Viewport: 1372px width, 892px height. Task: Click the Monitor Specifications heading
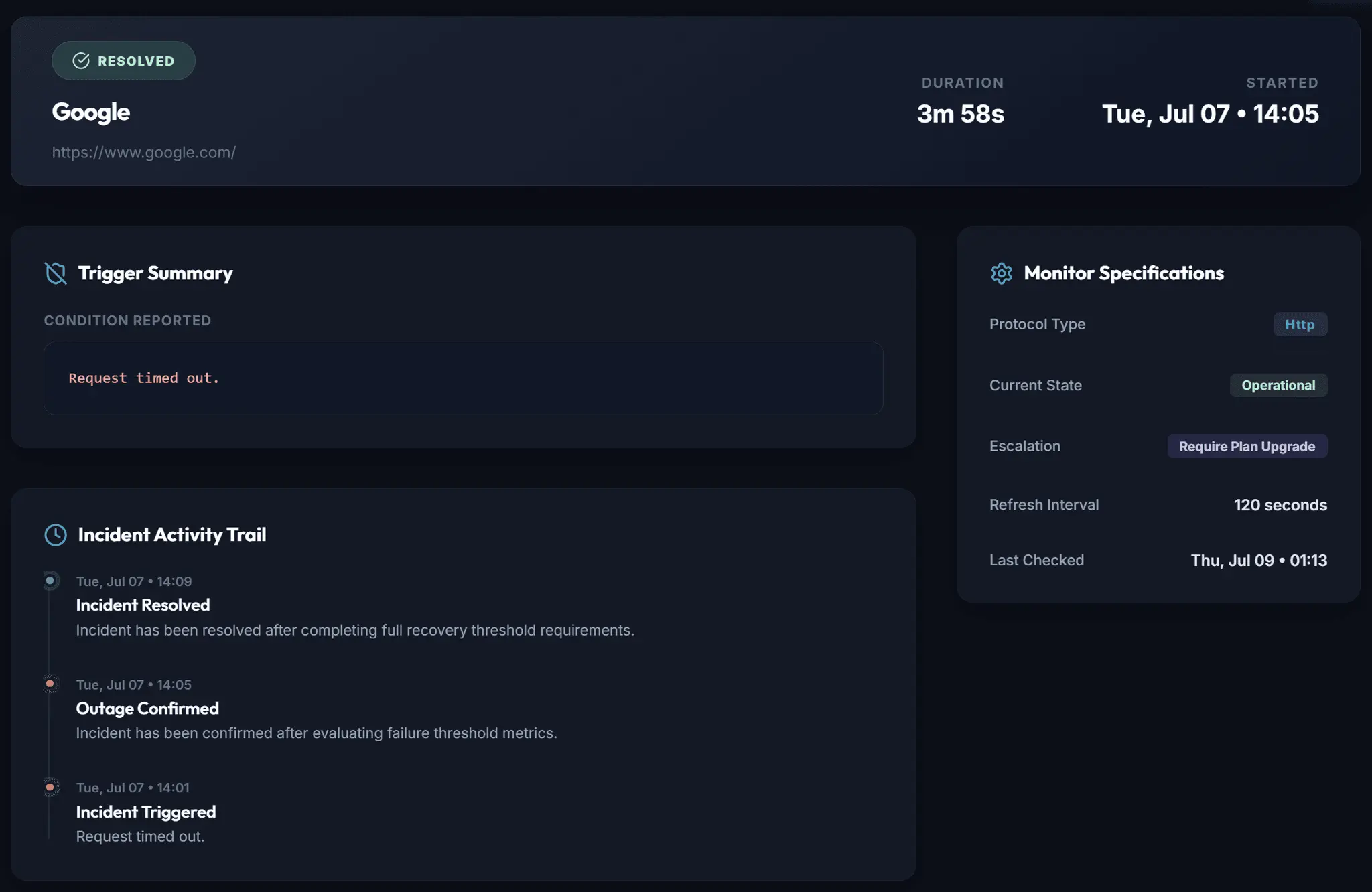[1123, 273]
